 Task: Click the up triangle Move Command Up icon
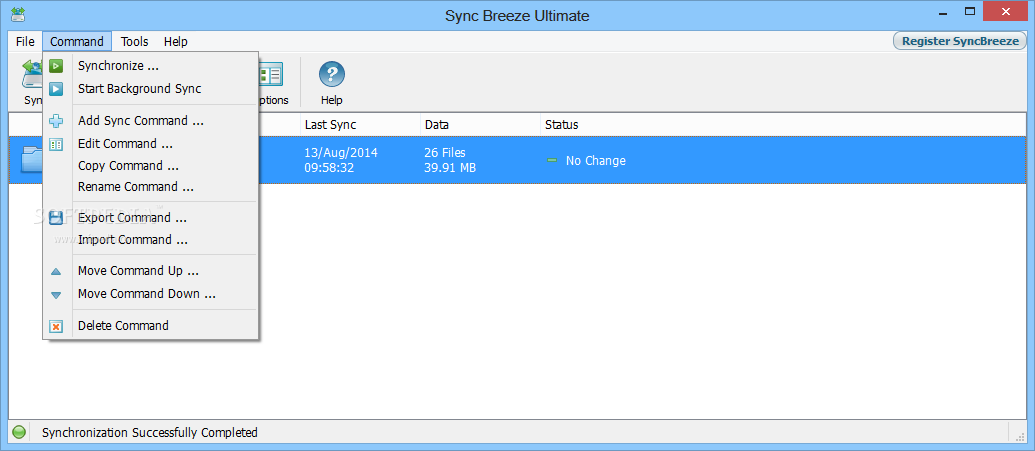pos(56,271)
